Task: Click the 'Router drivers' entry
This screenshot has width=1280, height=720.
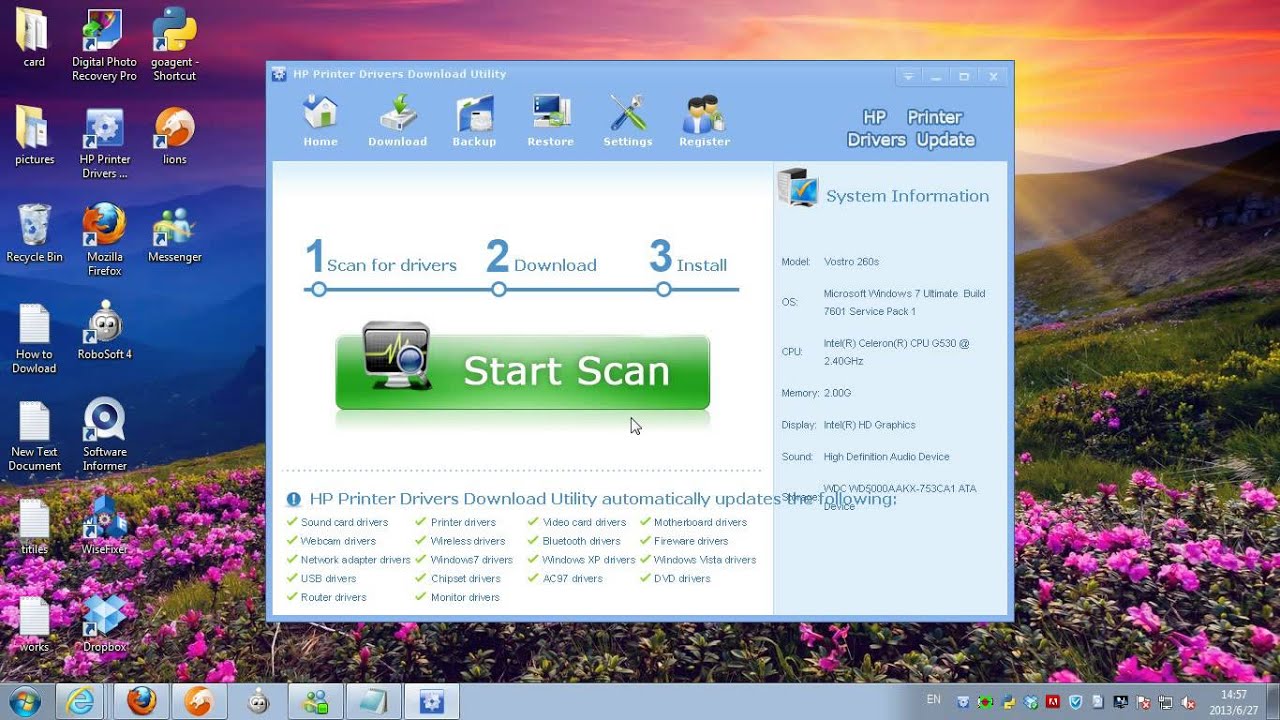Action: pyautogui.click(x=333, y=597)
